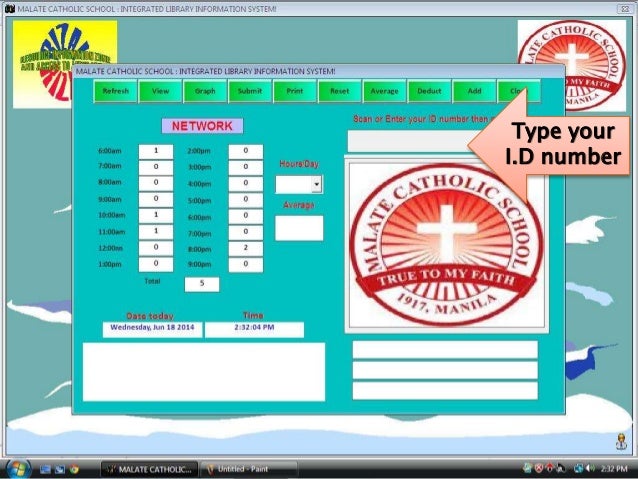Select the 11:00am count field
This screenshot has width=638, height=479.
click(x=156, y=232)
